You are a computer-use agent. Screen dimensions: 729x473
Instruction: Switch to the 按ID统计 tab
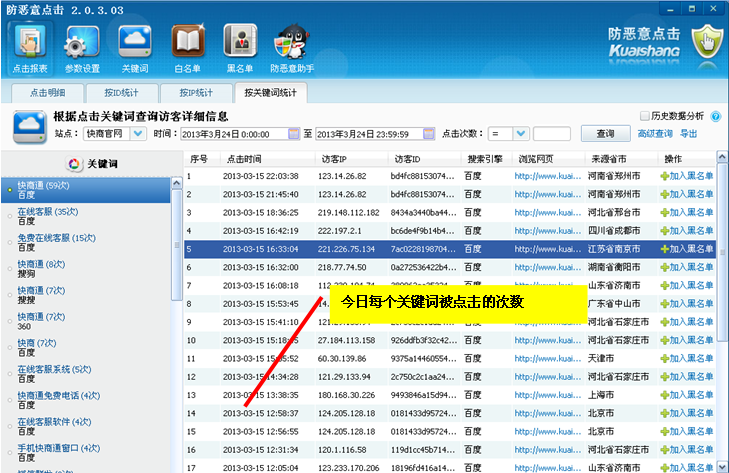tap(121, 93)
